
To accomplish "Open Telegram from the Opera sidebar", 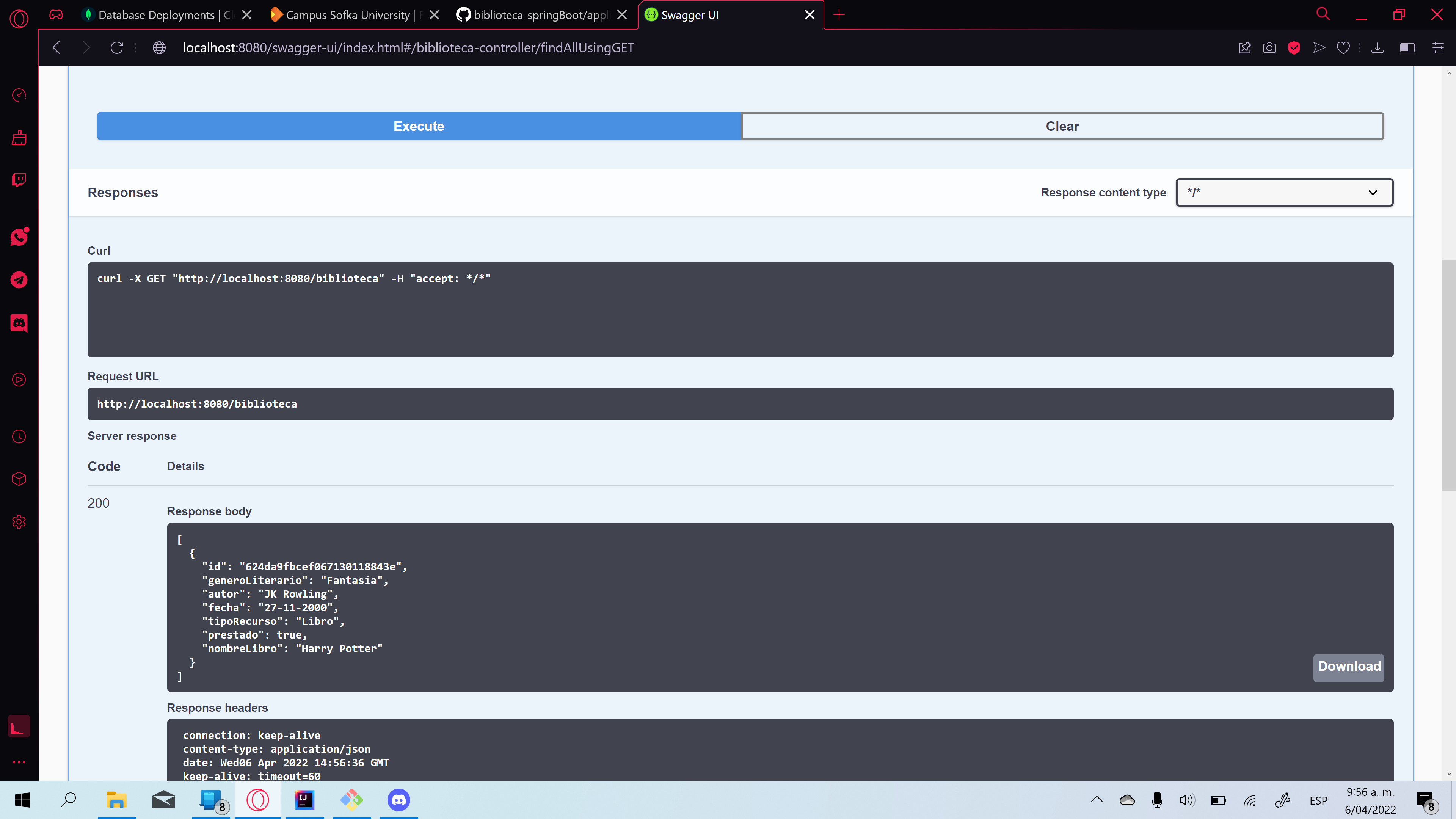I will point(19,280).
